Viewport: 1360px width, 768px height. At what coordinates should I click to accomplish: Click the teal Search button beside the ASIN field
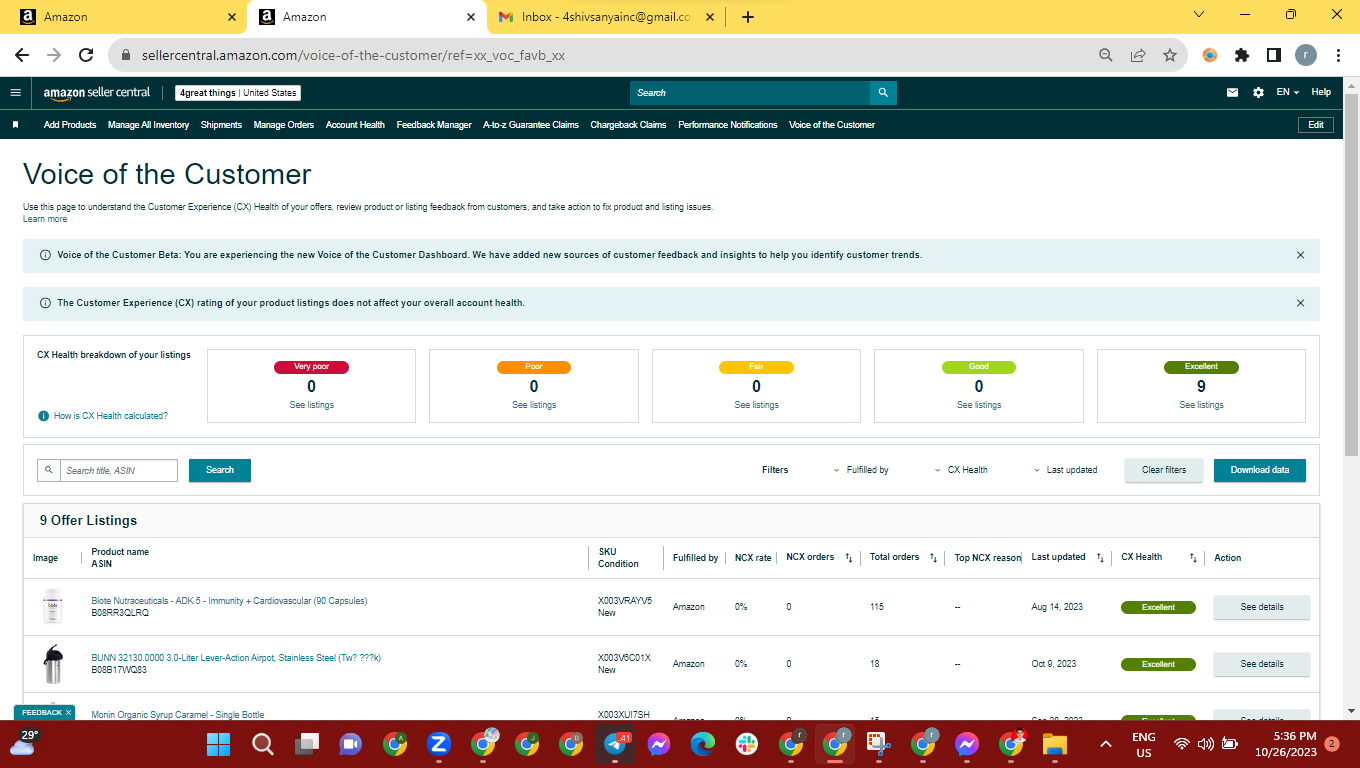(220, 470)
